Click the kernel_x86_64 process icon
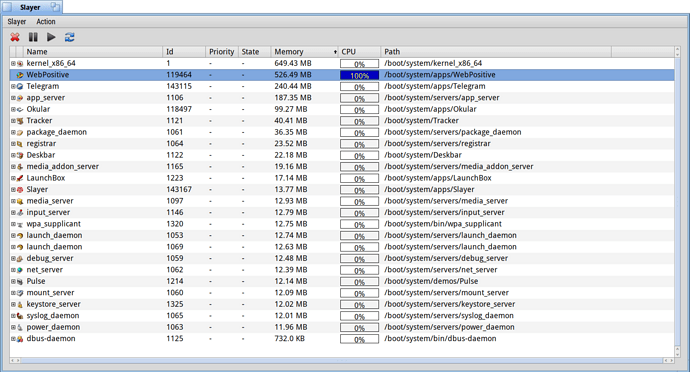Screen dimensions: 690x372 (x=20, y=63)
